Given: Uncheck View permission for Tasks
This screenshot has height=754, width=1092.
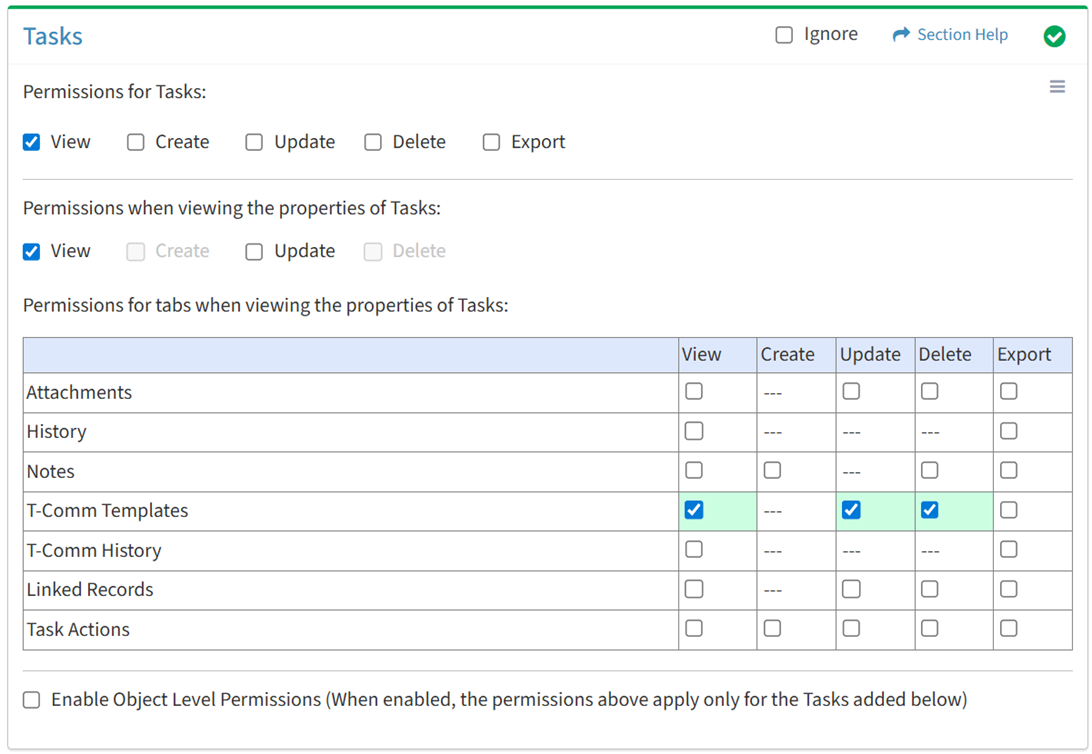Looking at the screenshot, I should click(32, 142).
